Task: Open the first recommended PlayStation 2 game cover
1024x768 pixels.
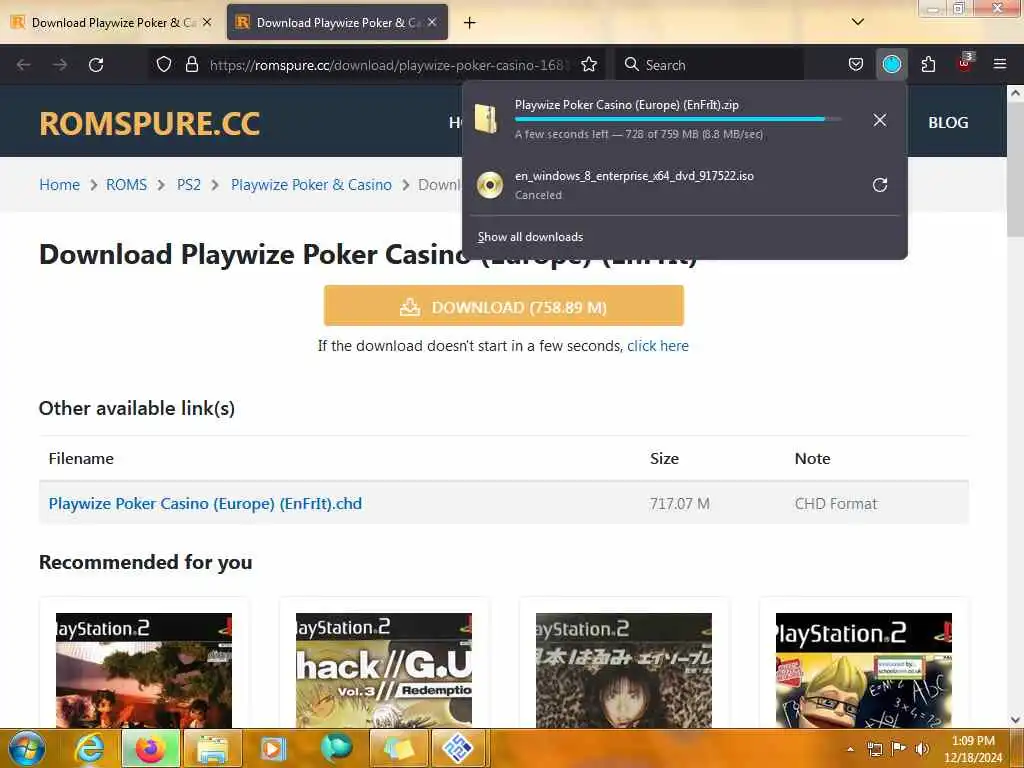Action: pos(144,670)
